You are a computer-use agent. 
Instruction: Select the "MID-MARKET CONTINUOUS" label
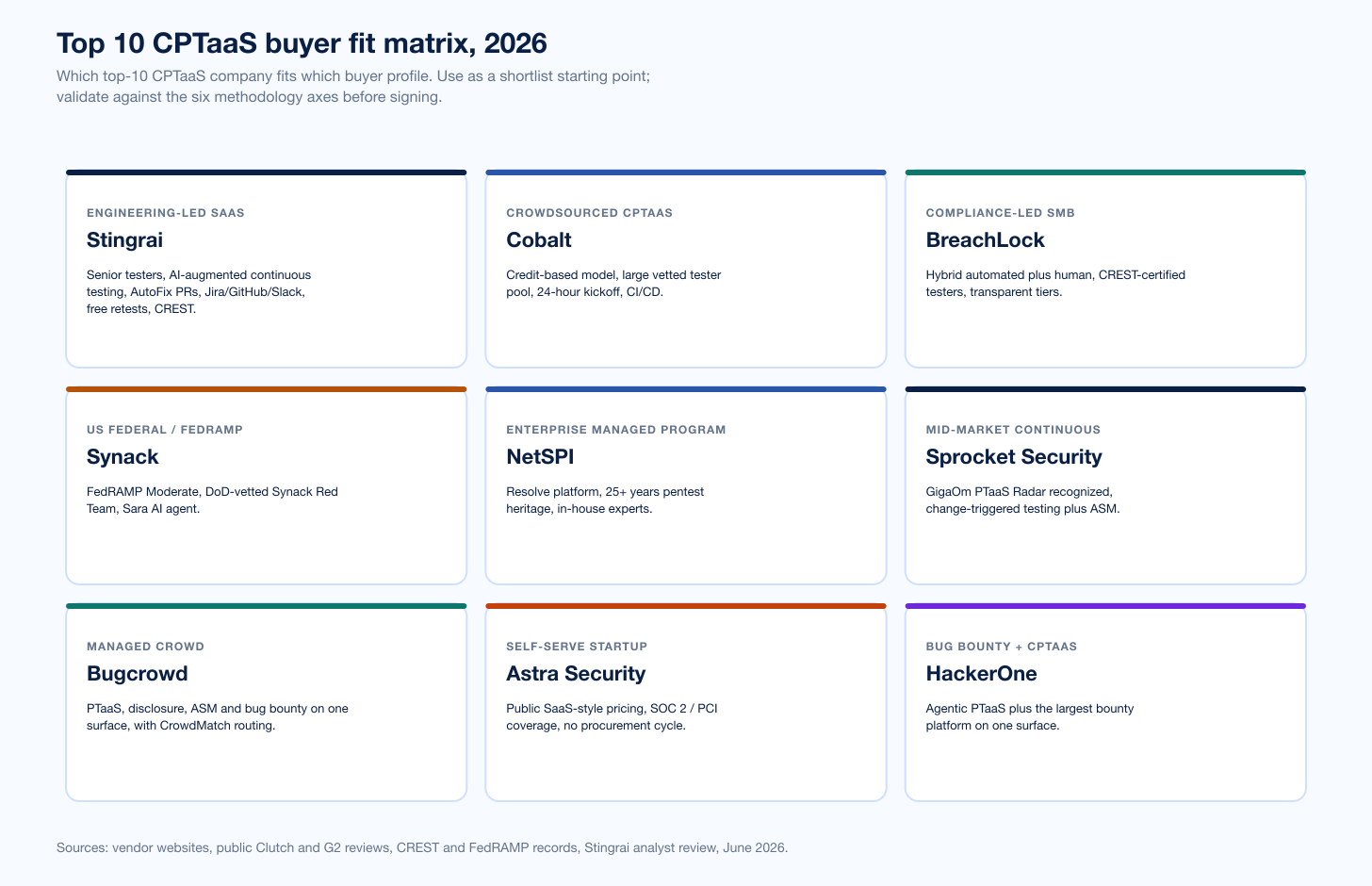click(x=1014, y=430)
